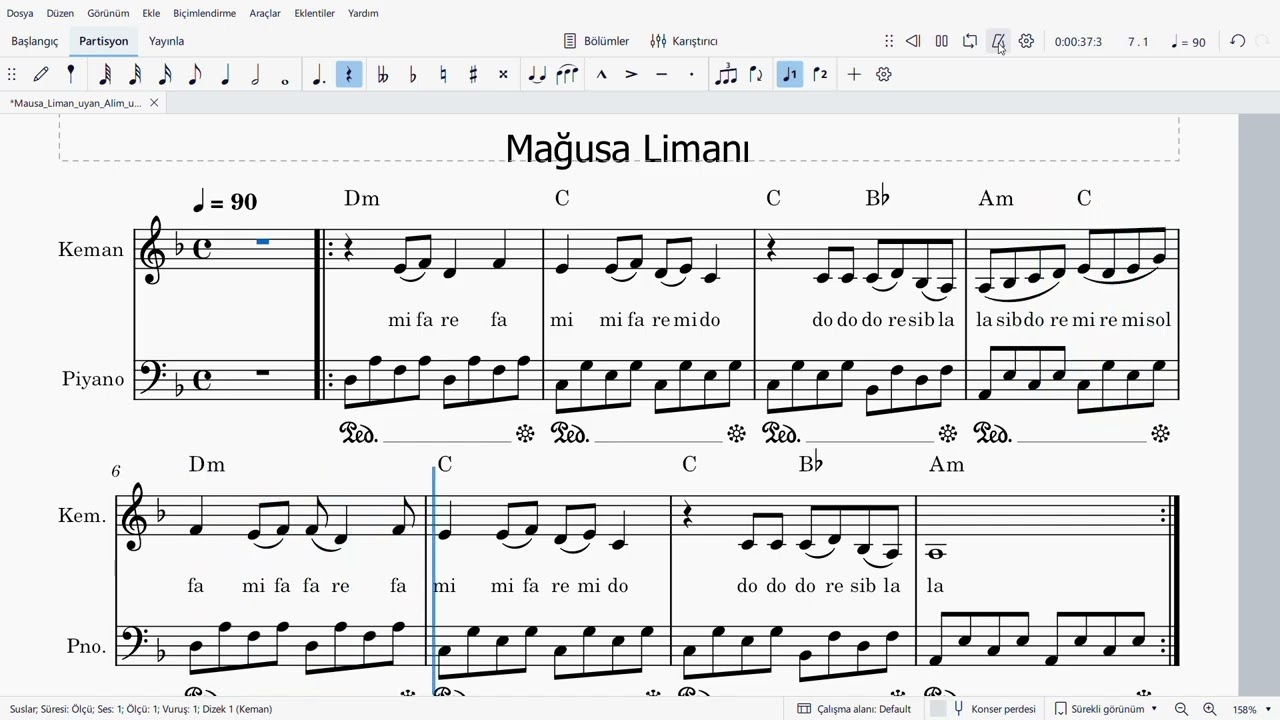Choose the eighth note duration
1280x720 pixels.
(195, 74)
